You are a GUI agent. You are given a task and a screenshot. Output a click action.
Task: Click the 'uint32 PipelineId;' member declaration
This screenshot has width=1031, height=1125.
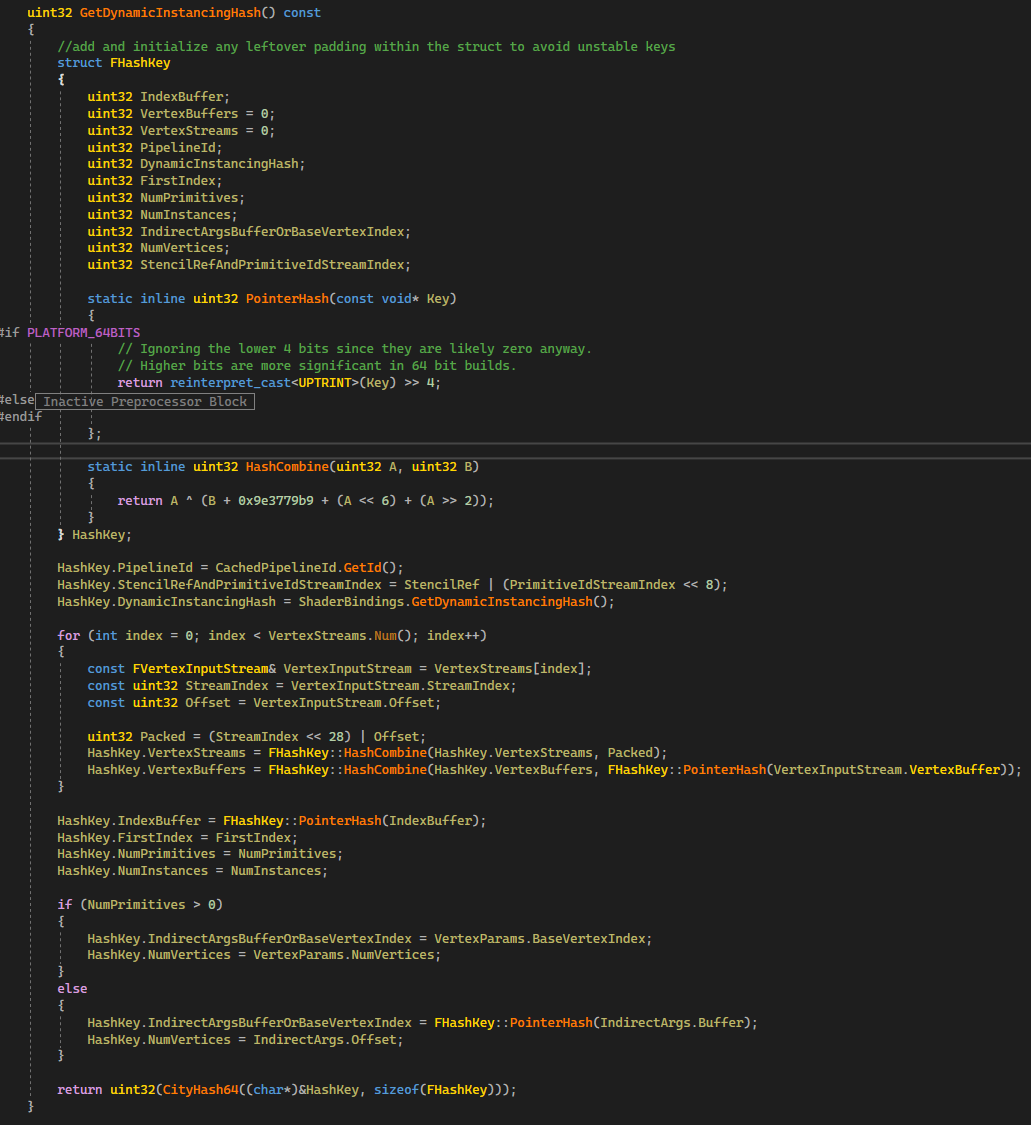[x=155, y=148]
